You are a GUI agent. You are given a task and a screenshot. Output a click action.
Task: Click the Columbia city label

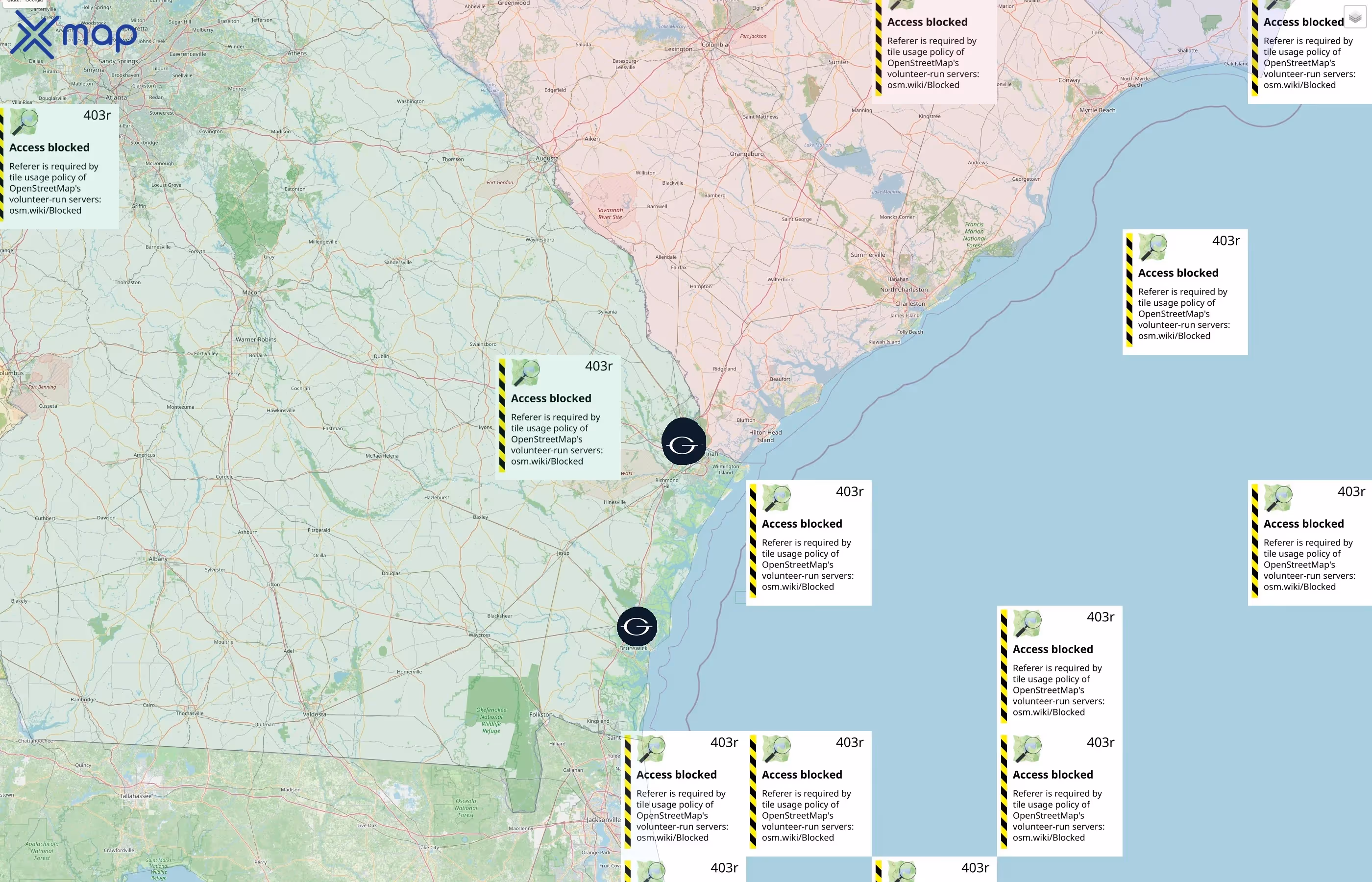[x=715, y=45]
